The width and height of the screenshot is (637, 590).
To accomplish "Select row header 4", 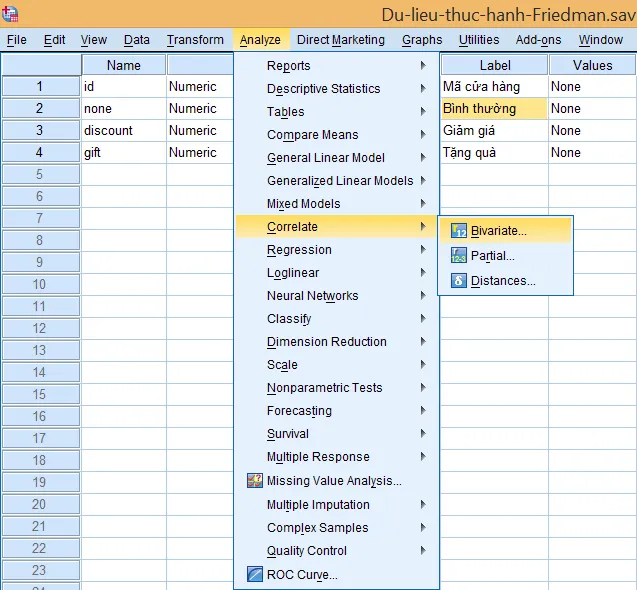I will 41,152.
